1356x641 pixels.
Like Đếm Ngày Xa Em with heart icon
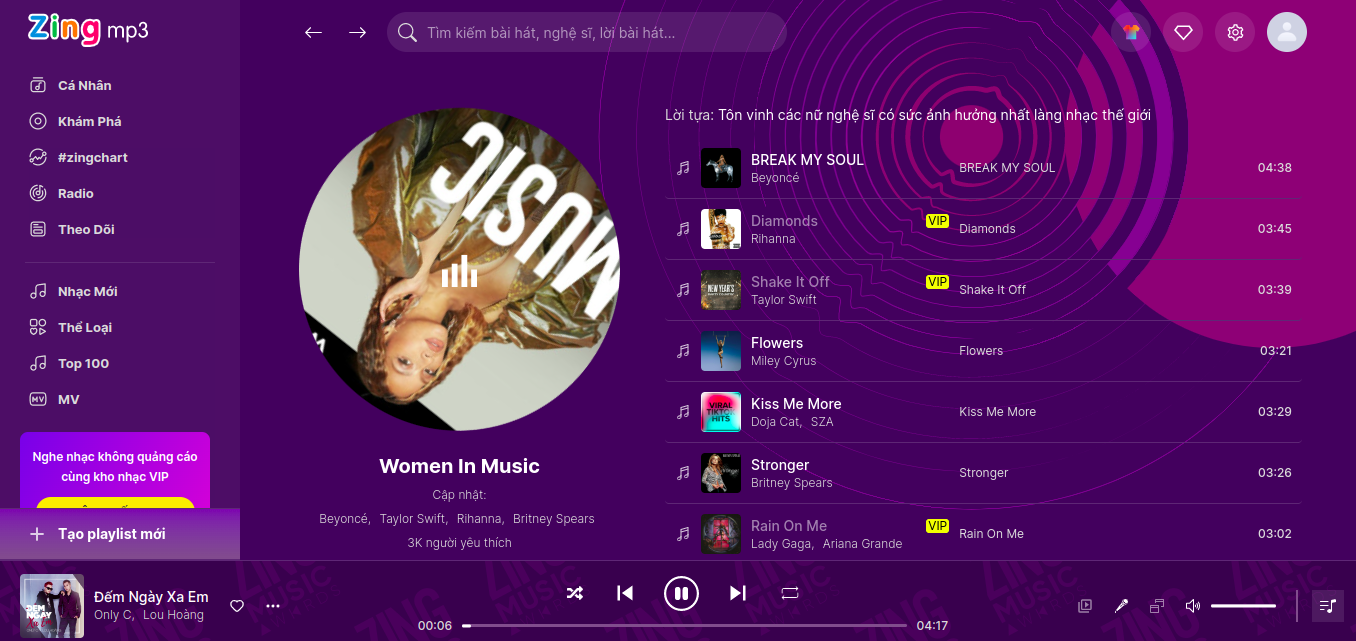tap(237, 606)
